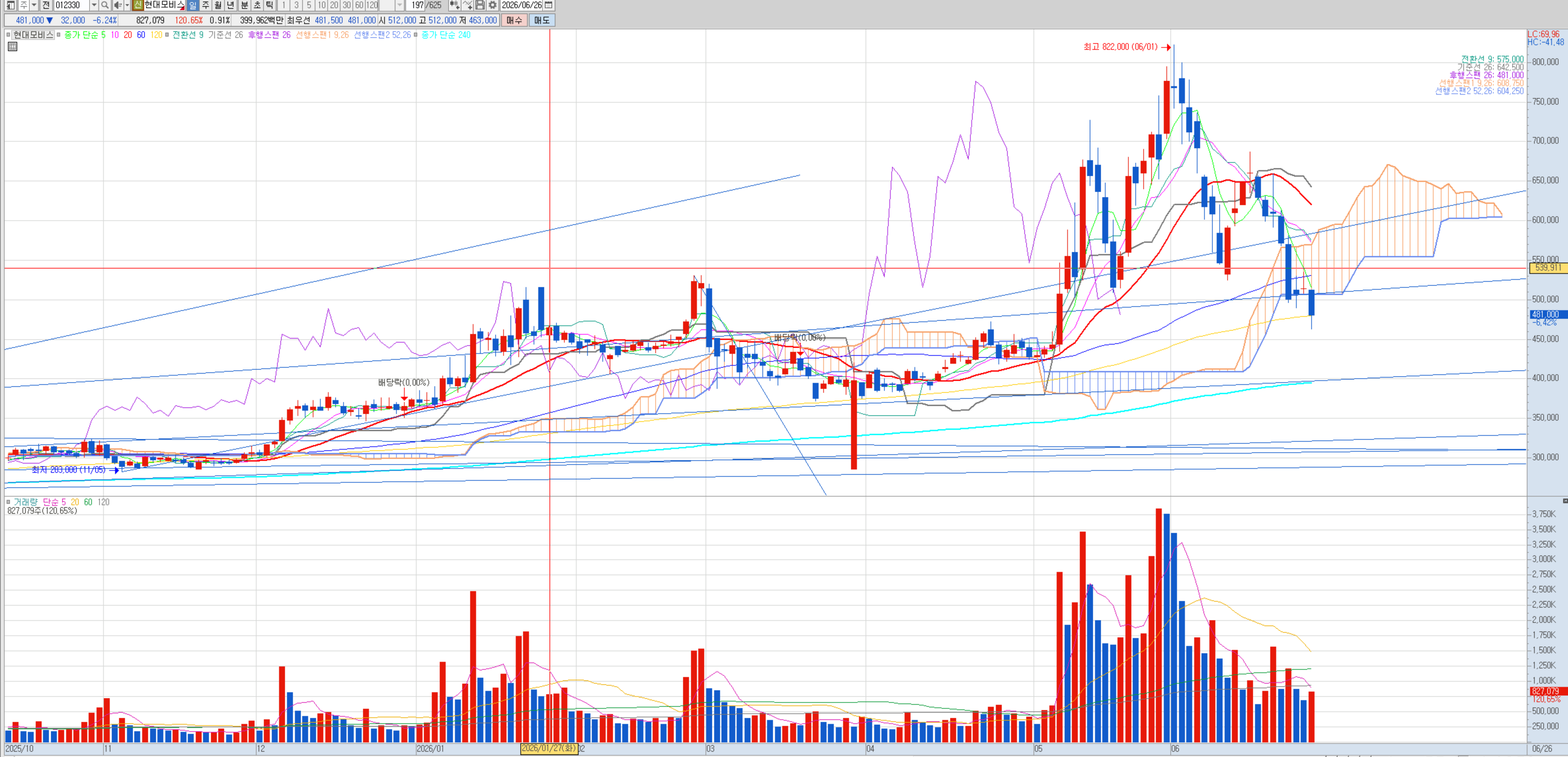Click the 전환선 9 legend label
The width and height of the screenshot is (1568, 757).
(x=188, y=35)
